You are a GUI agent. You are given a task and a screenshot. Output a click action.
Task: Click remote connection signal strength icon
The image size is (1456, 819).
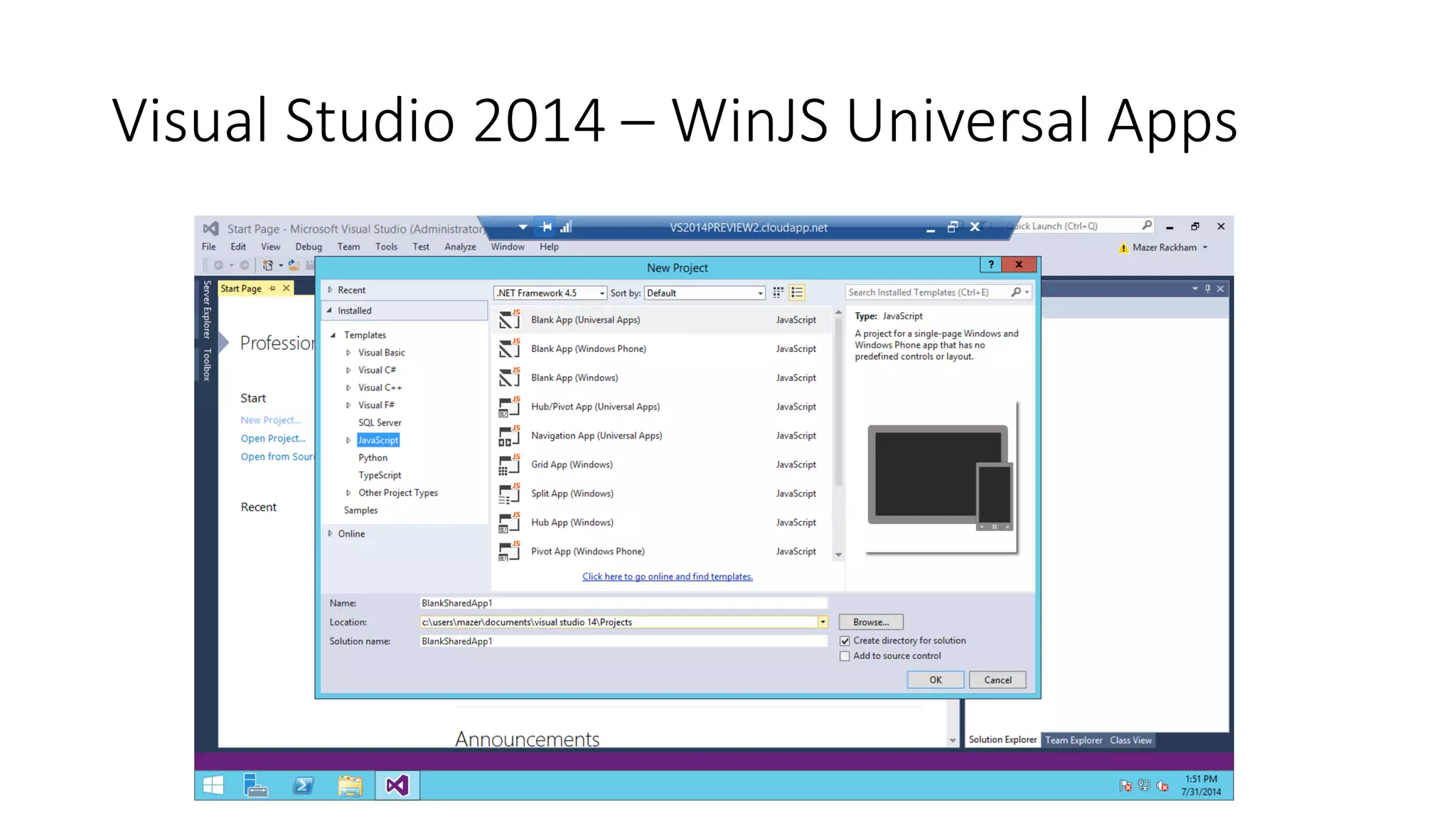tap(566, 227)
